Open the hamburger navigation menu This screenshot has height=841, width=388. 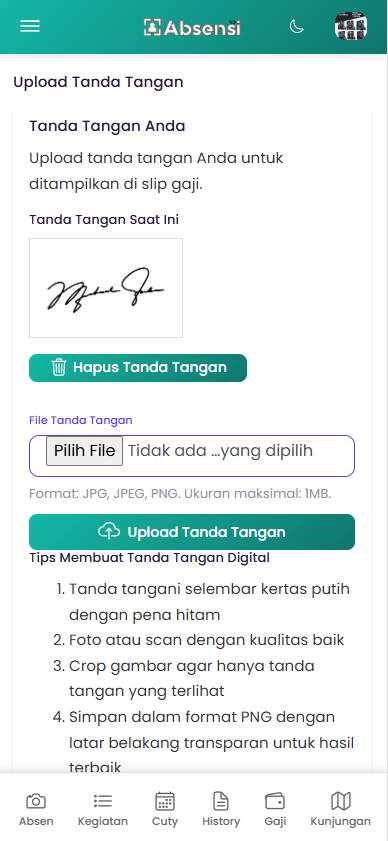click(x=30, y=26)
